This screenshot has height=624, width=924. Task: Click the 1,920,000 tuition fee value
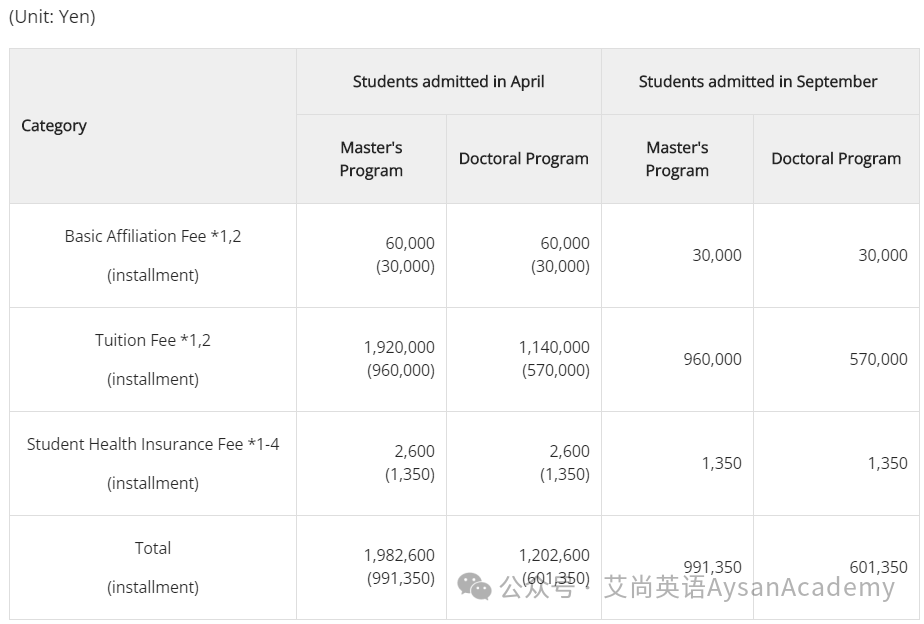pyautogui.click(x=399, y=347)
